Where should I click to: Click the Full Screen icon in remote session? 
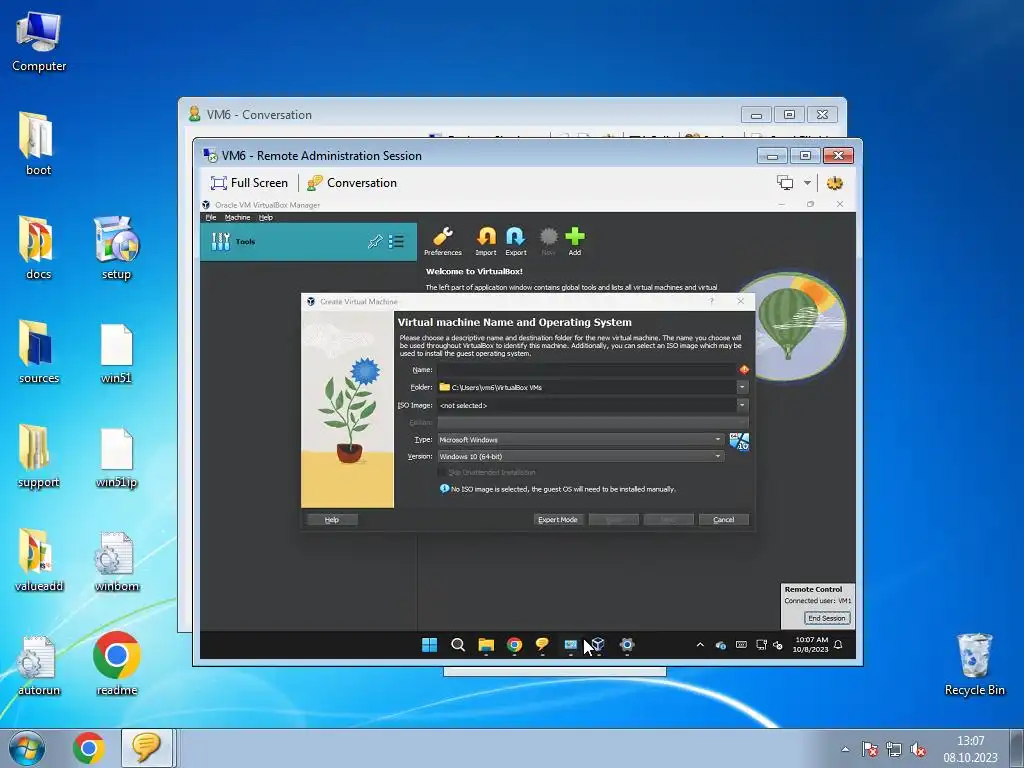219,183
